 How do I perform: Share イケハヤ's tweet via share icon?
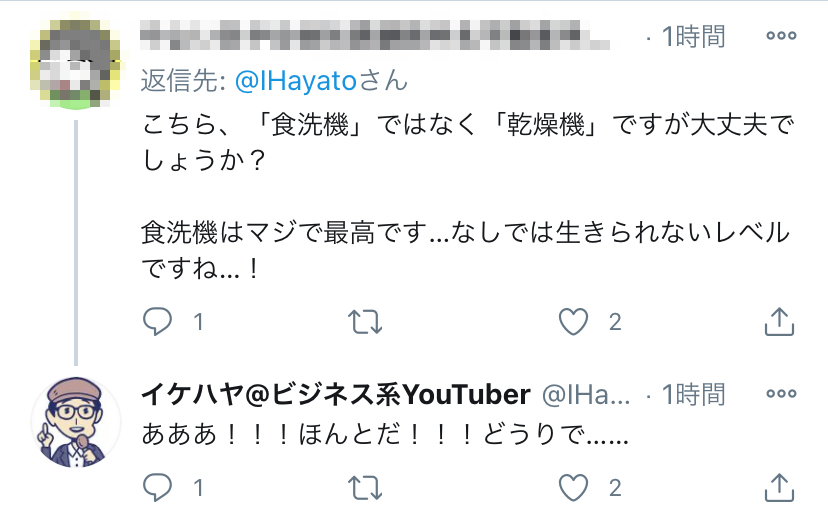click(x=779, y=488)
